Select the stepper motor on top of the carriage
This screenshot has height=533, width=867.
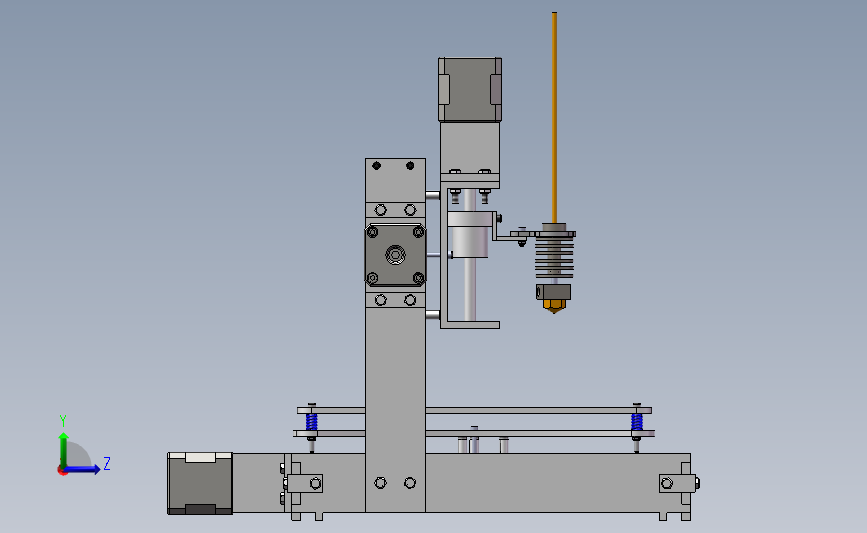pyautogui.click(x=470, y=89)
